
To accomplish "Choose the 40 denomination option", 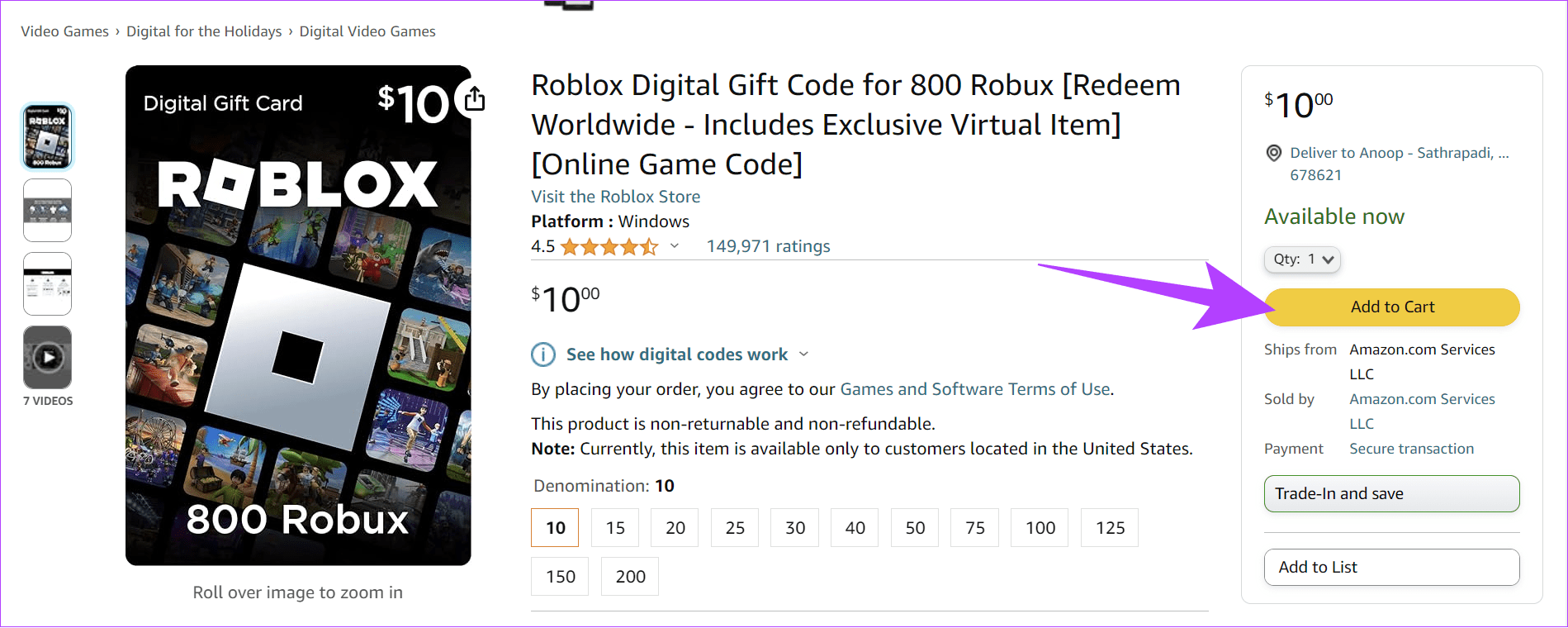I will click(x=855, y=528).
